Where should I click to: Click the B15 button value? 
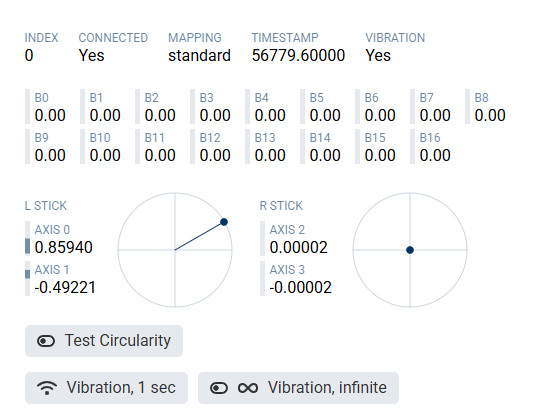380,156
